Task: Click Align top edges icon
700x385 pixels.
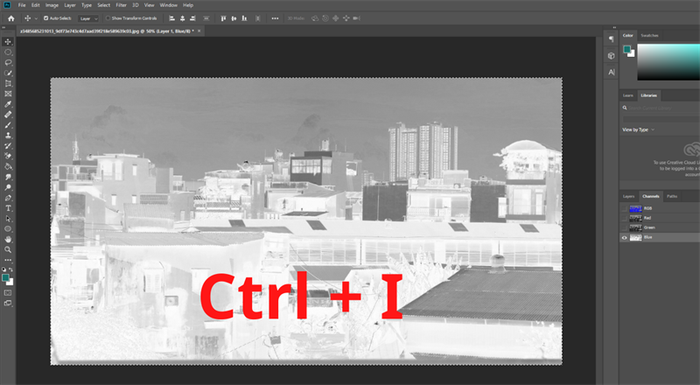Action: [x=223, y=18]
